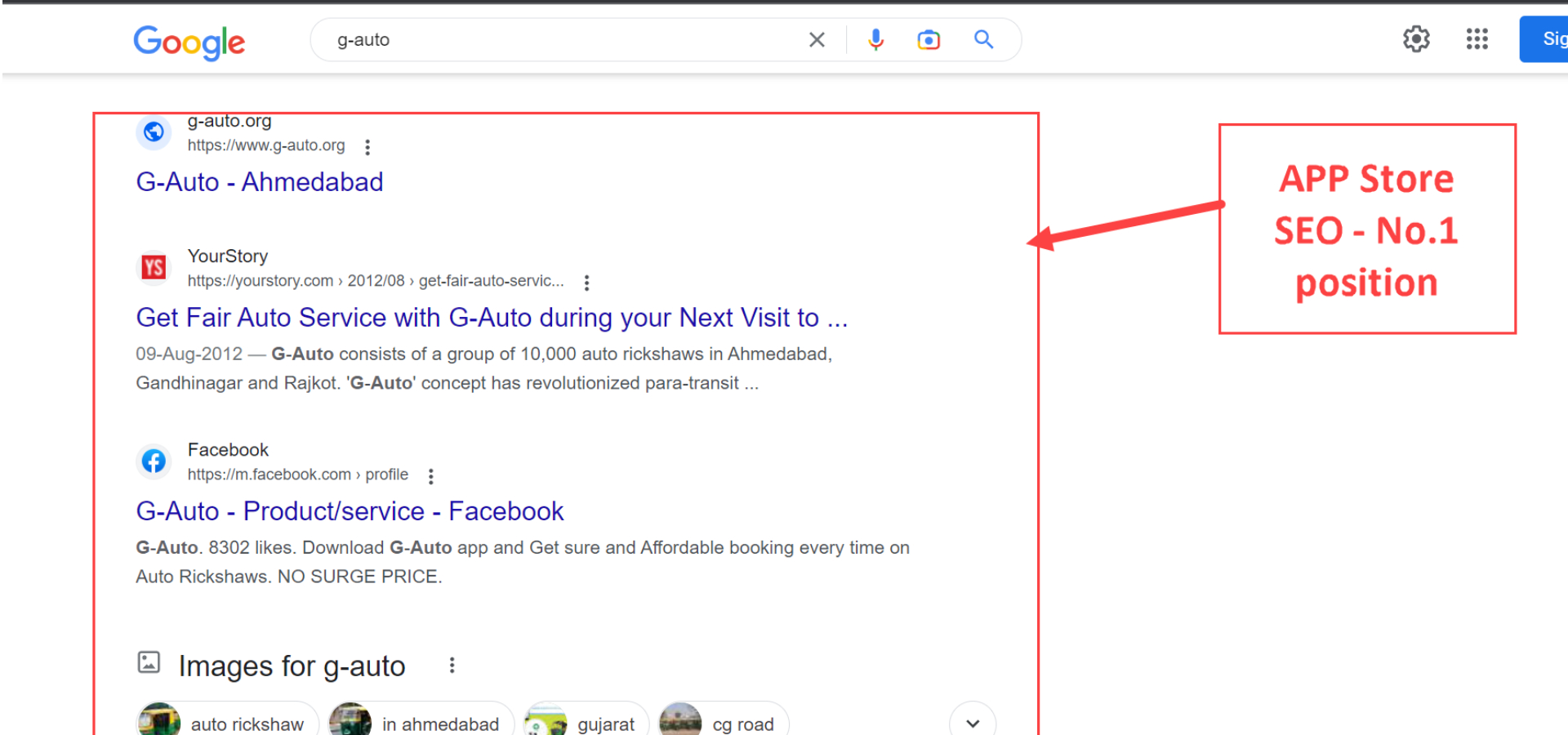Click the YourStory YS favicon
This screenshot has height=735, width=1568.
click(154, 268)
